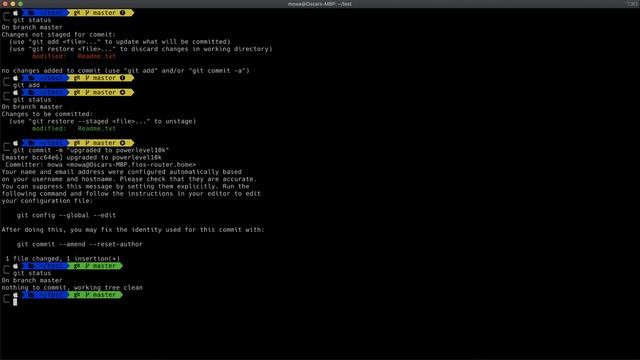Click the red 'modified: Readme.txt' line
Viewport: 640px width, 360px height.
[73, 56]
